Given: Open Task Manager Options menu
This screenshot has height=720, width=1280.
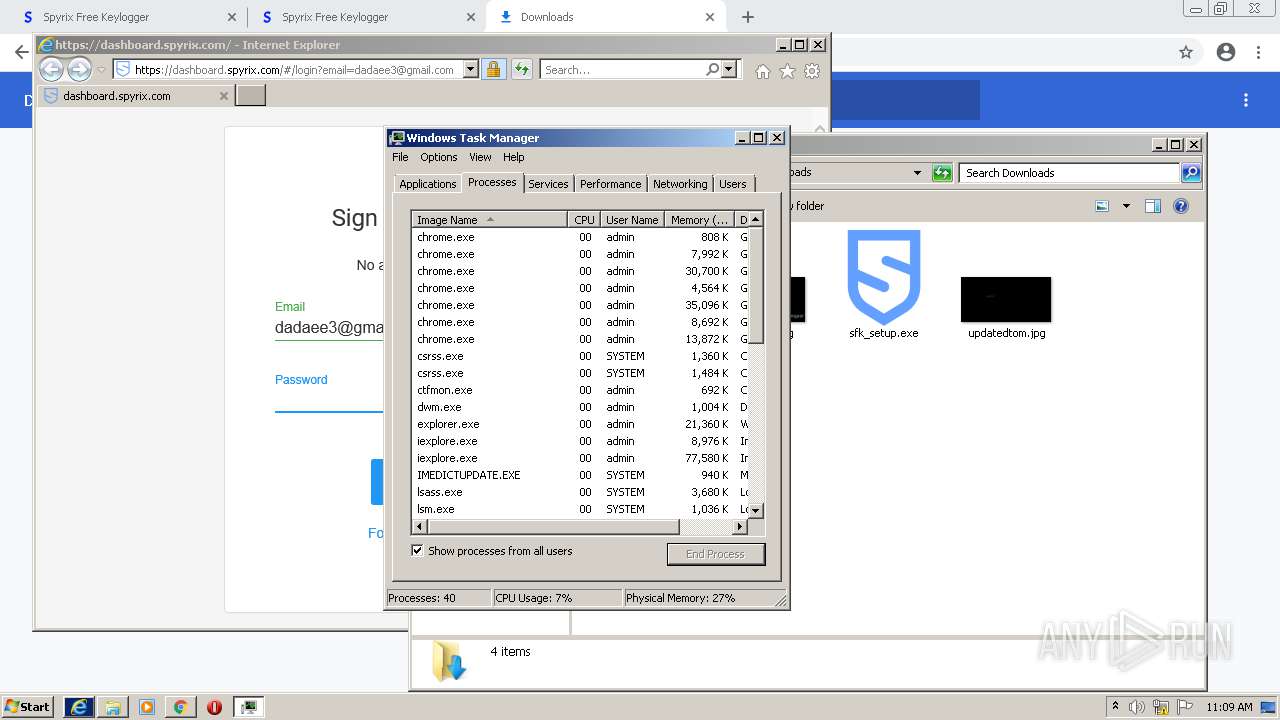Looking at the screenshot, I should (x=438, y=157).
